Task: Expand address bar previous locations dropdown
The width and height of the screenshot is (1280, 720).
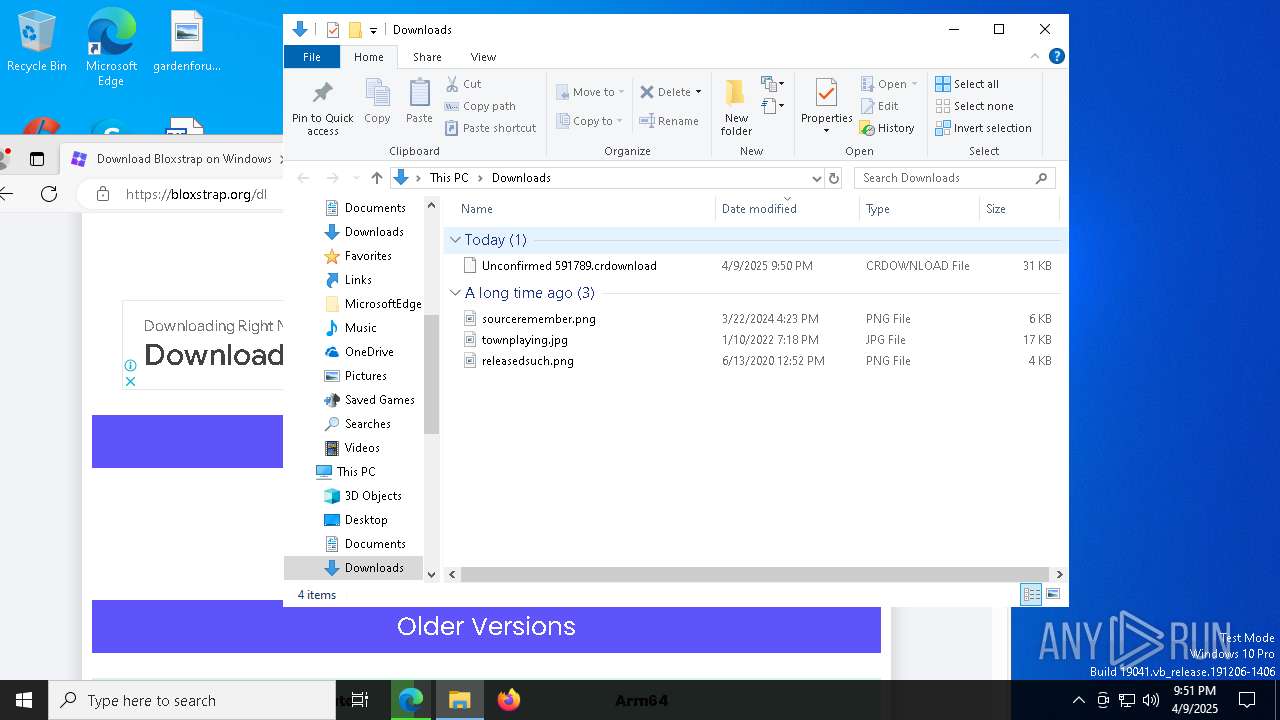Action: click(x=817, y=178)
